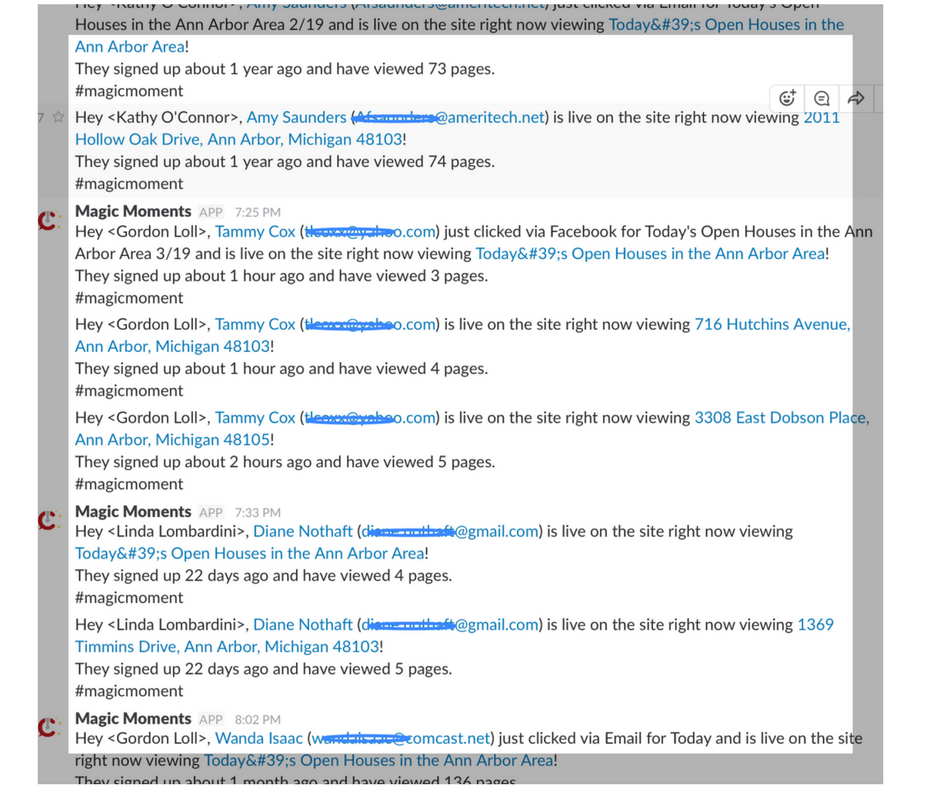Click #magicmoment below the 73 pages line
Screen dimensions: 940x788
pos(129,91)
